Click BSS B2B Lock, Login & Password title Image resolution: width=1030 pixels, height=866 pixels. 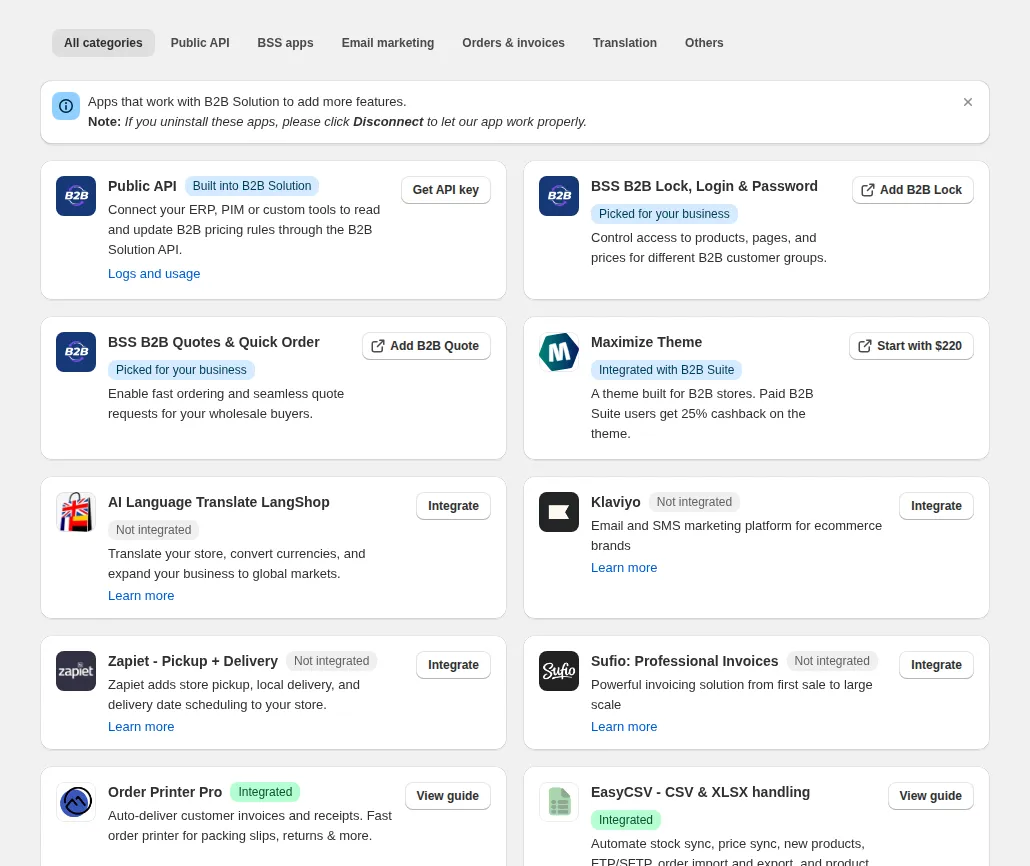tap(704, 186)
